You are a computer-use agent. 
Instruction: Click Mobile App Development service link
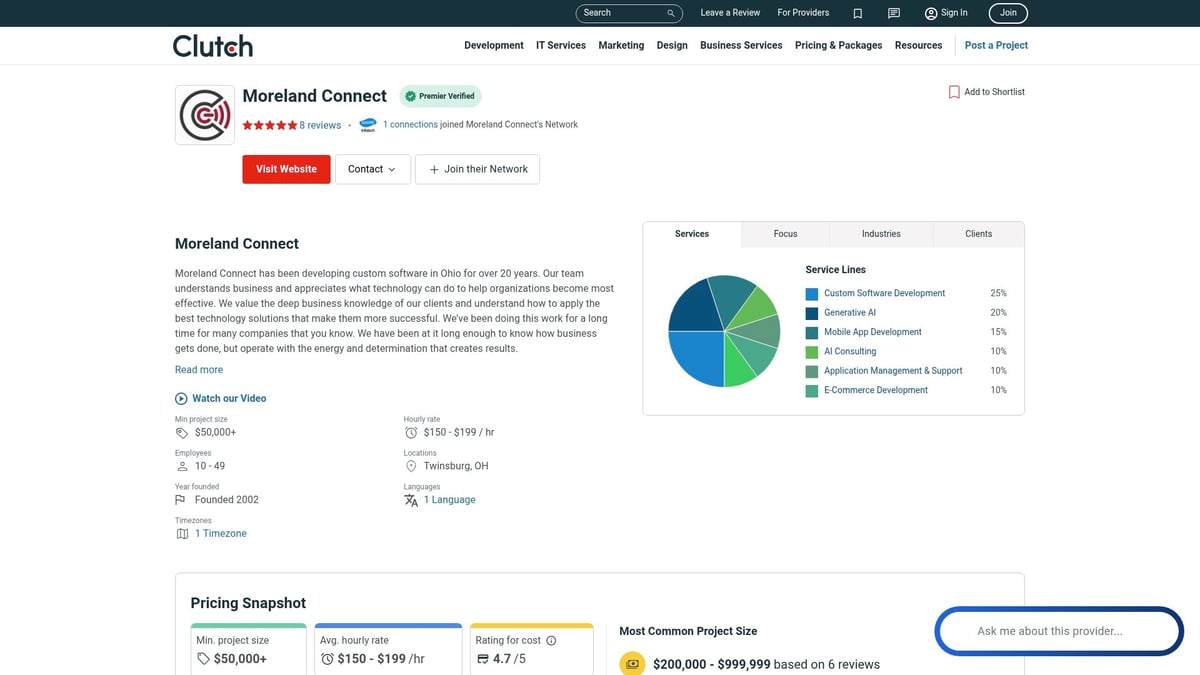pyautogui.click(x=873, y=332)
